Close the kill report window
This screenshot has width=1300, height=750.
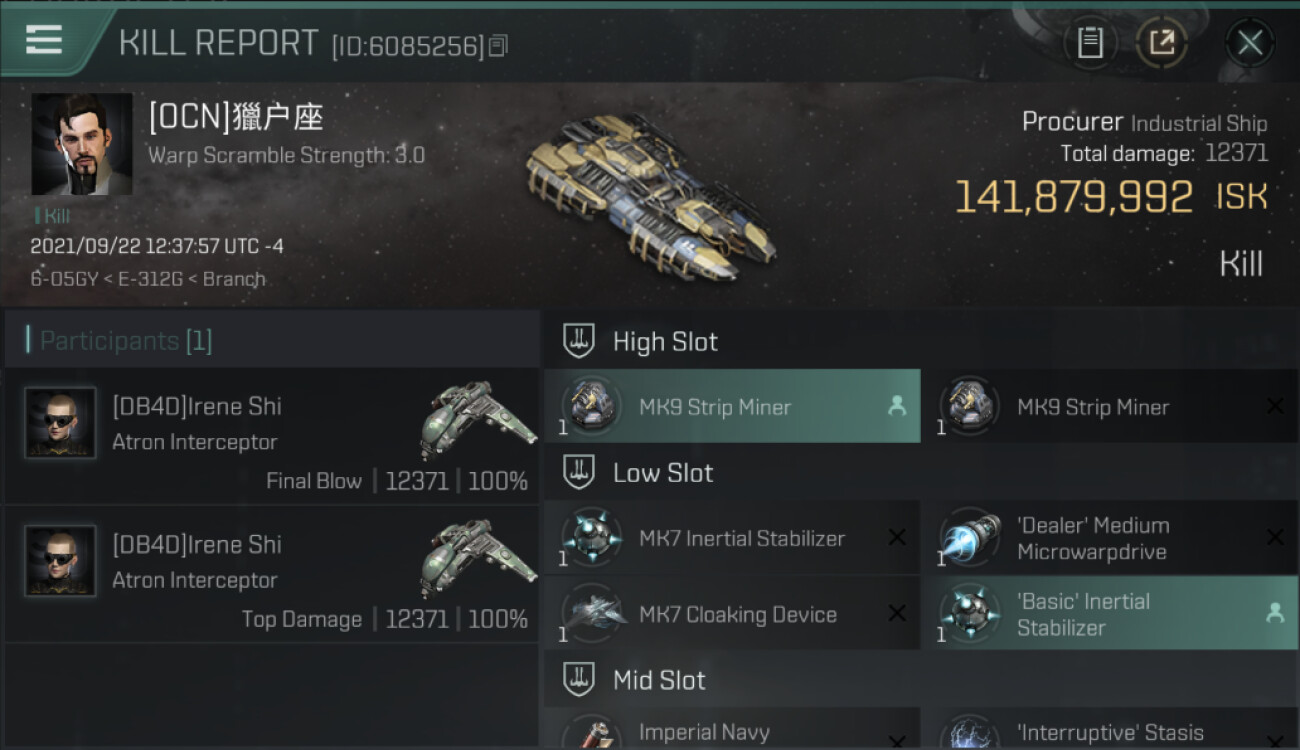coord(1249,43)
